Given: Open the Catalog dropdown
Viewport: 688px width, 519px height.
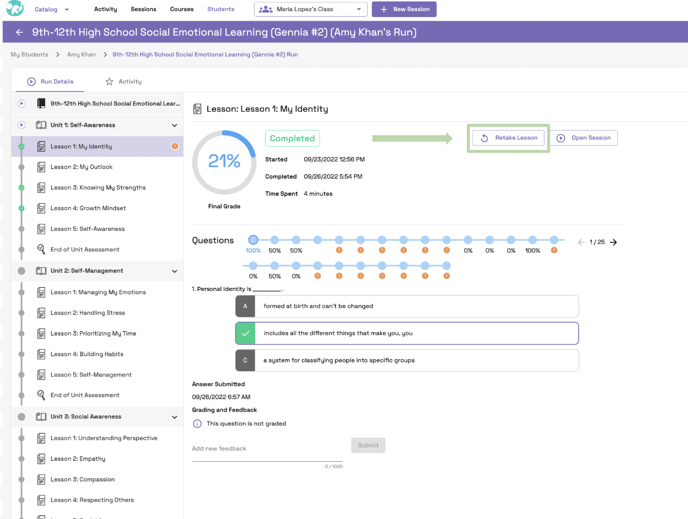Looking at the screenshot, I should click(x=51, y=9).
